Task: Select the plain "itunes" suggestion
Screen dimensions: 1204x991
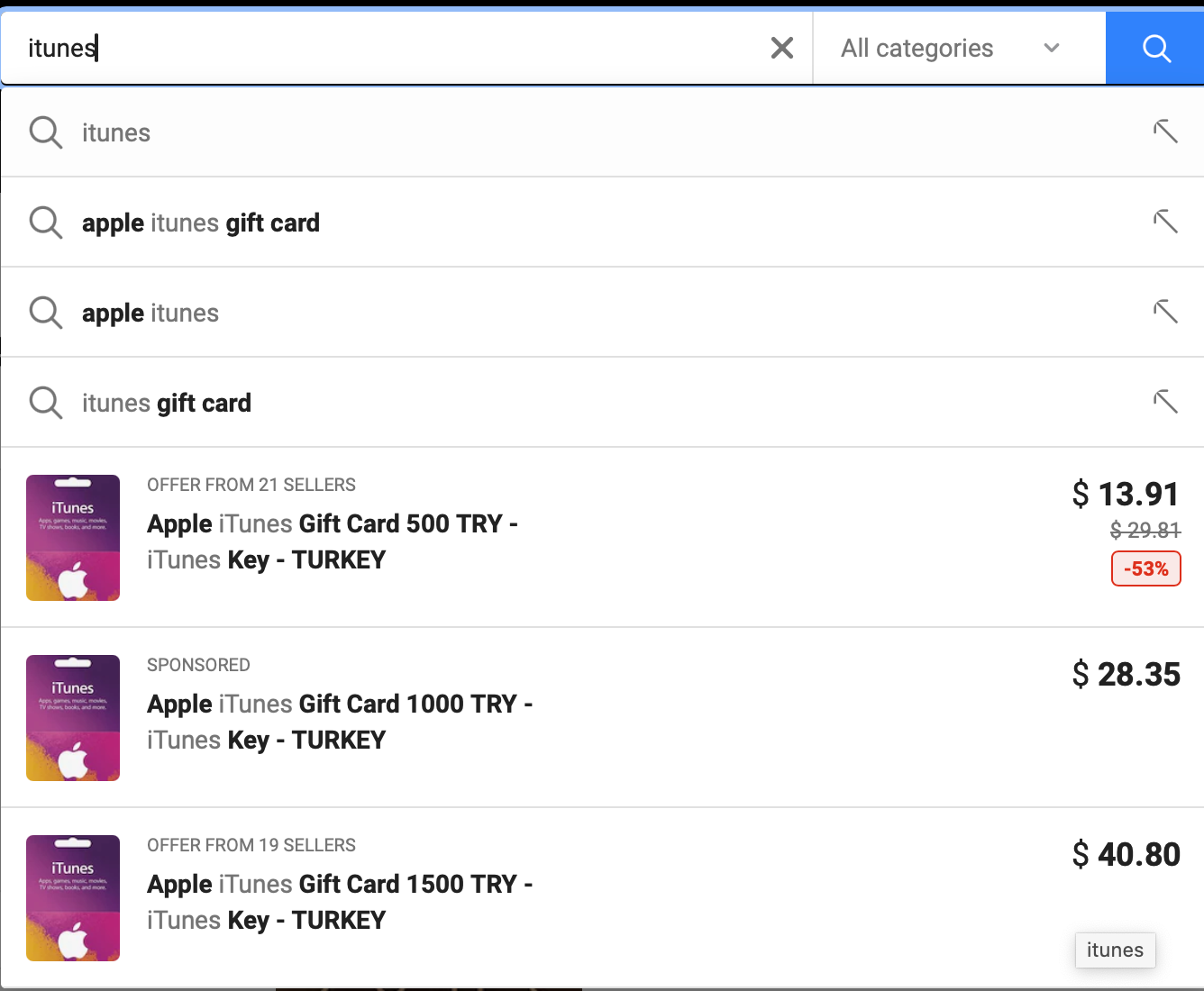Action: (602, 132)
